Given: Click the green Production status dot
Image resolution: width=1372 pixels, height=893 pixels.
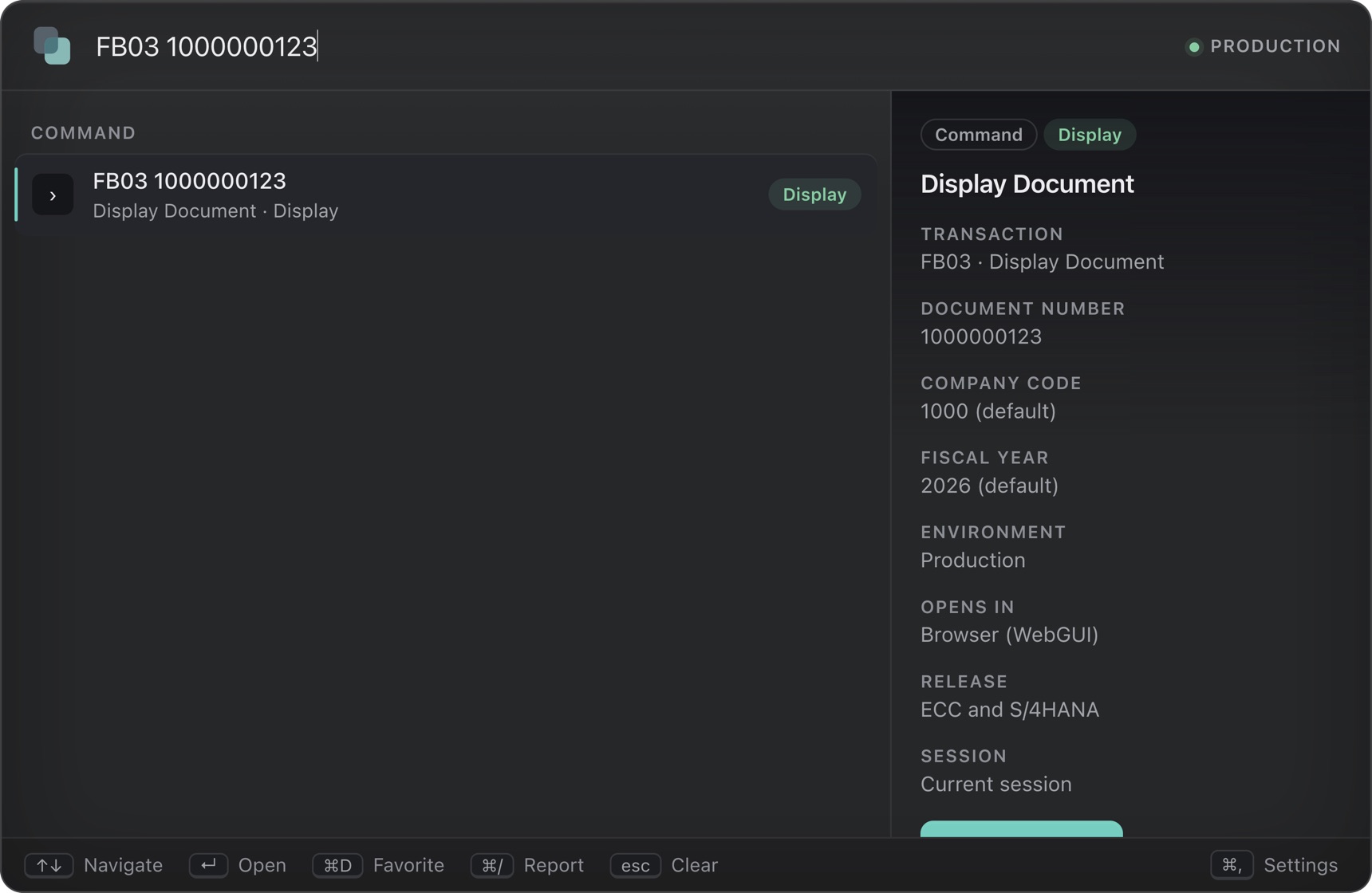Looking at the screenshot, I should pos(1193,46).
